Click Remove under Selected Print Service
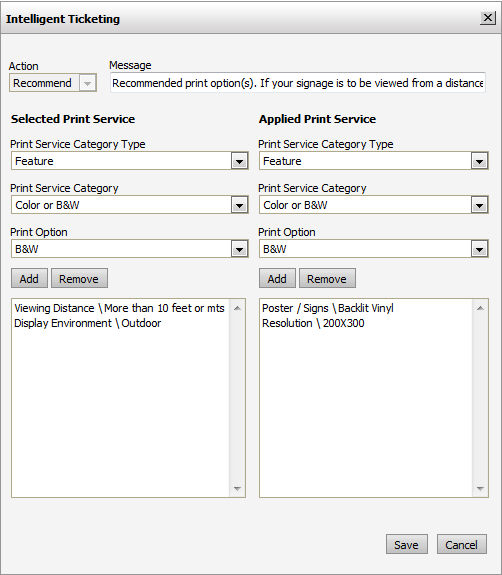 click(79, 279)
